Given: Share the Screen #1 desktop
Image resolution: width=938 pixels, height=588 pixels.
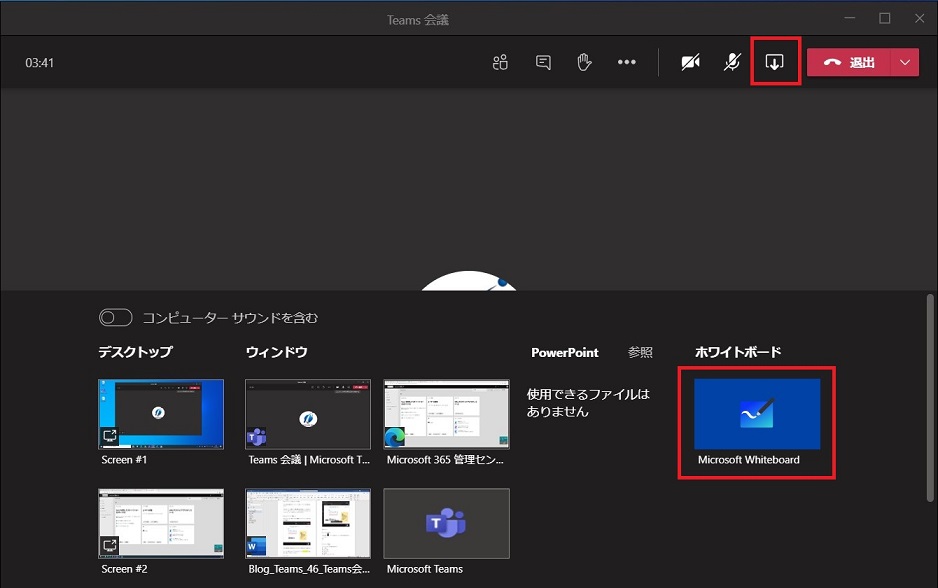Looking at the screenshot, I should (161, 414).
